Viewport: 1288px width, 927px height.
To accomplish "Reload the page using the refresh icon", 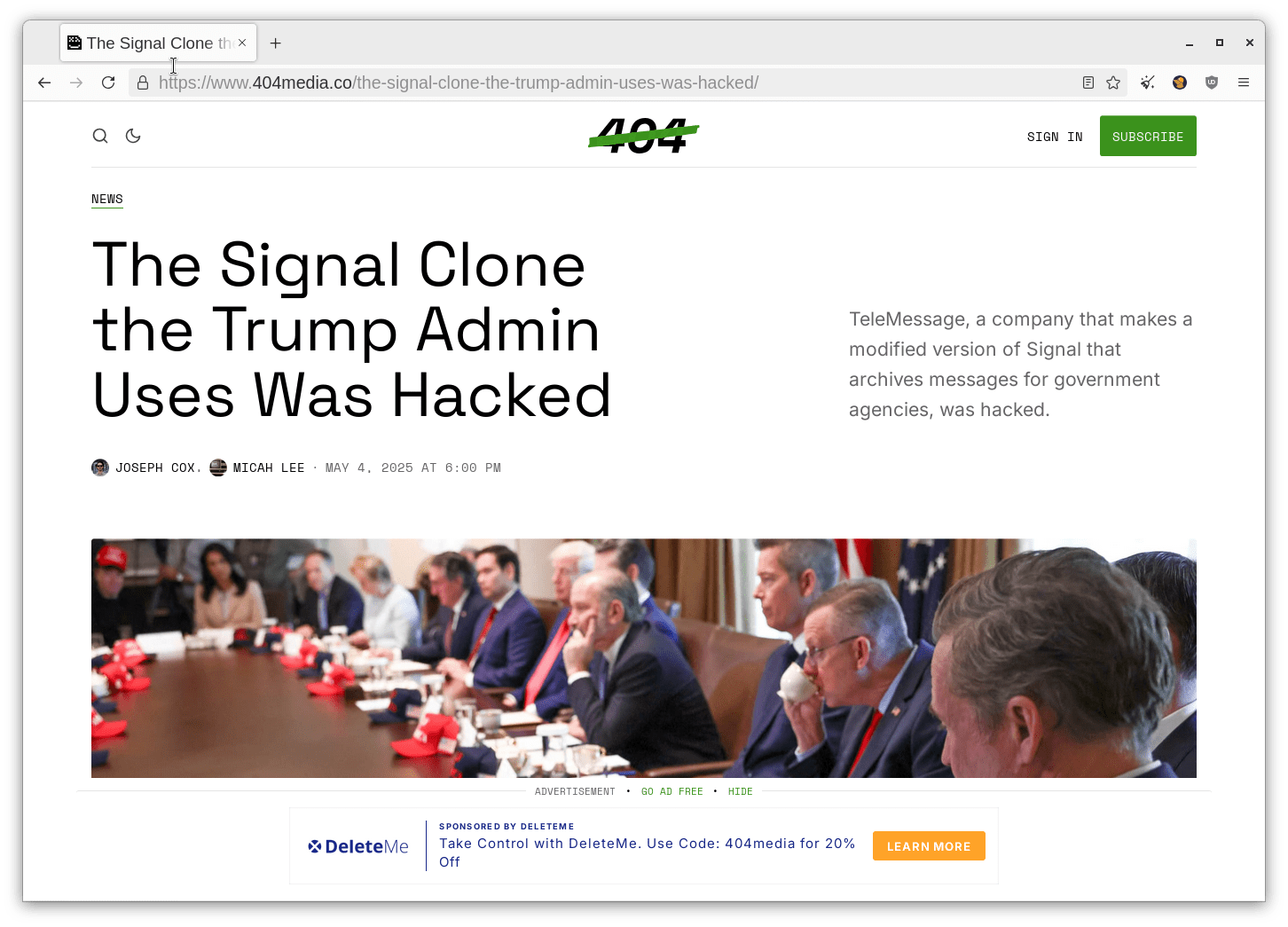I will tap(108, 82).
